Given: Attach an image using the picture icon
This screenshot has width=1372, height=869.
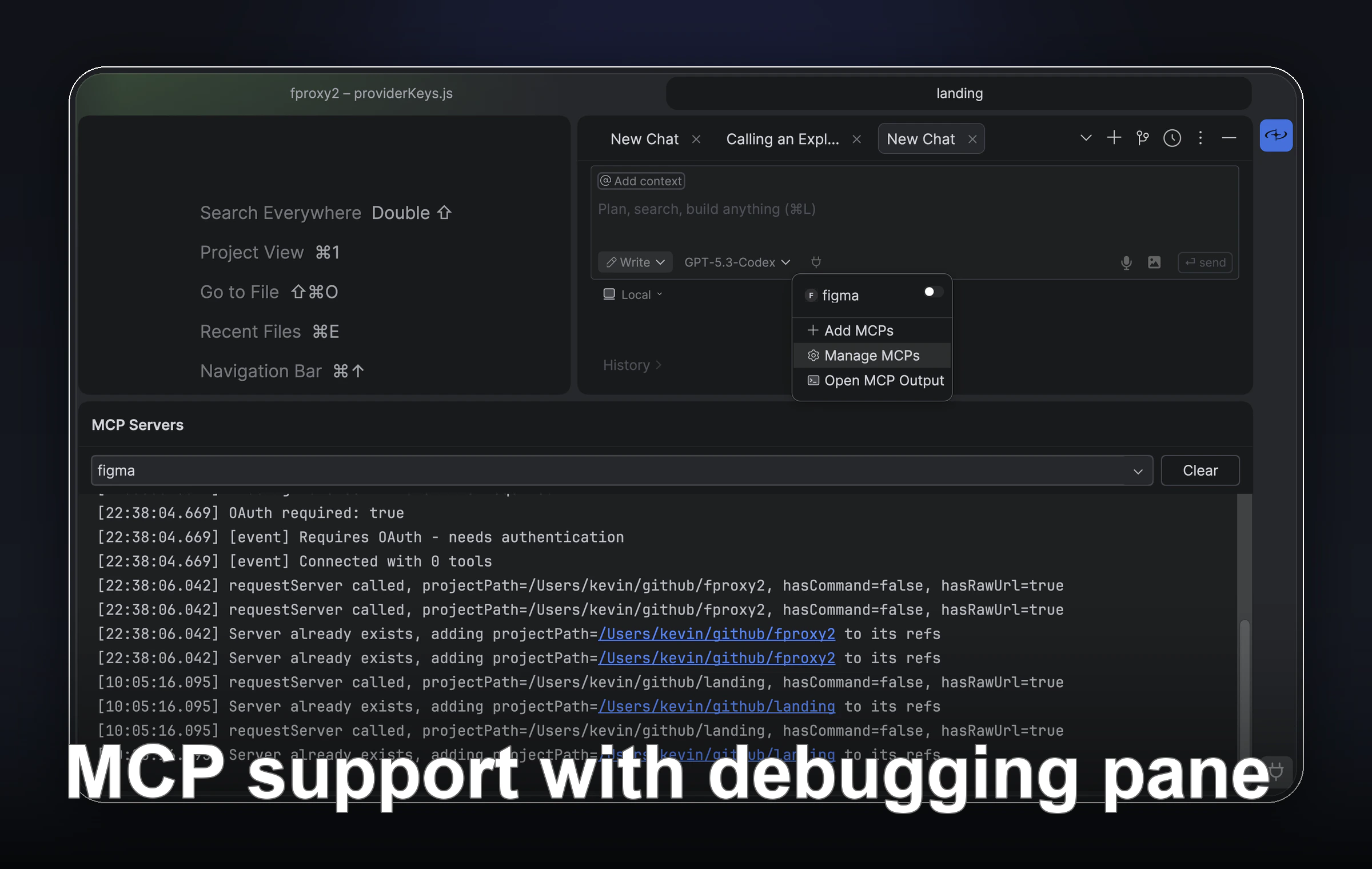Looking at the screenshot, I should click(x=1154, y=262).
